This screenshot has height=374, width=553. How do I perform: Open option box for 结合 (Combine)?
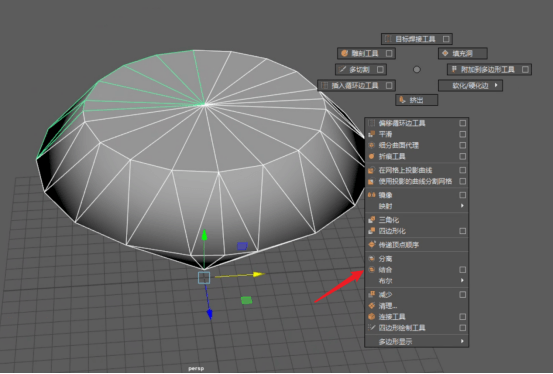point(463,270)
